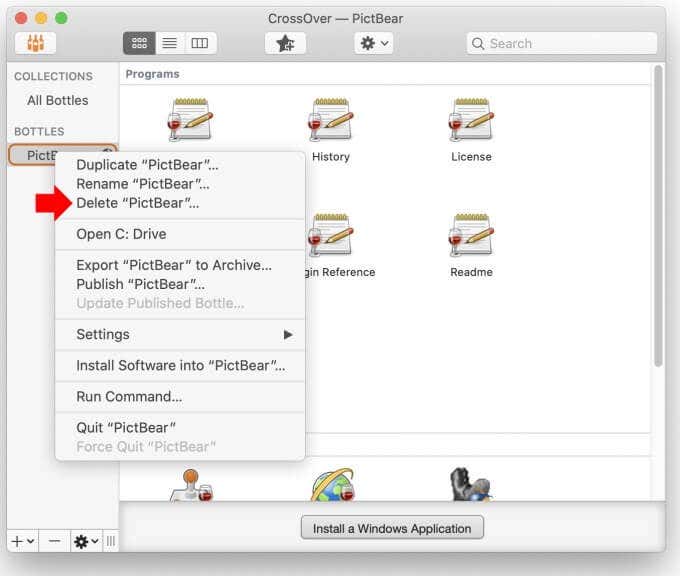
Task: Click the Search field
Action: coord(562,43)
